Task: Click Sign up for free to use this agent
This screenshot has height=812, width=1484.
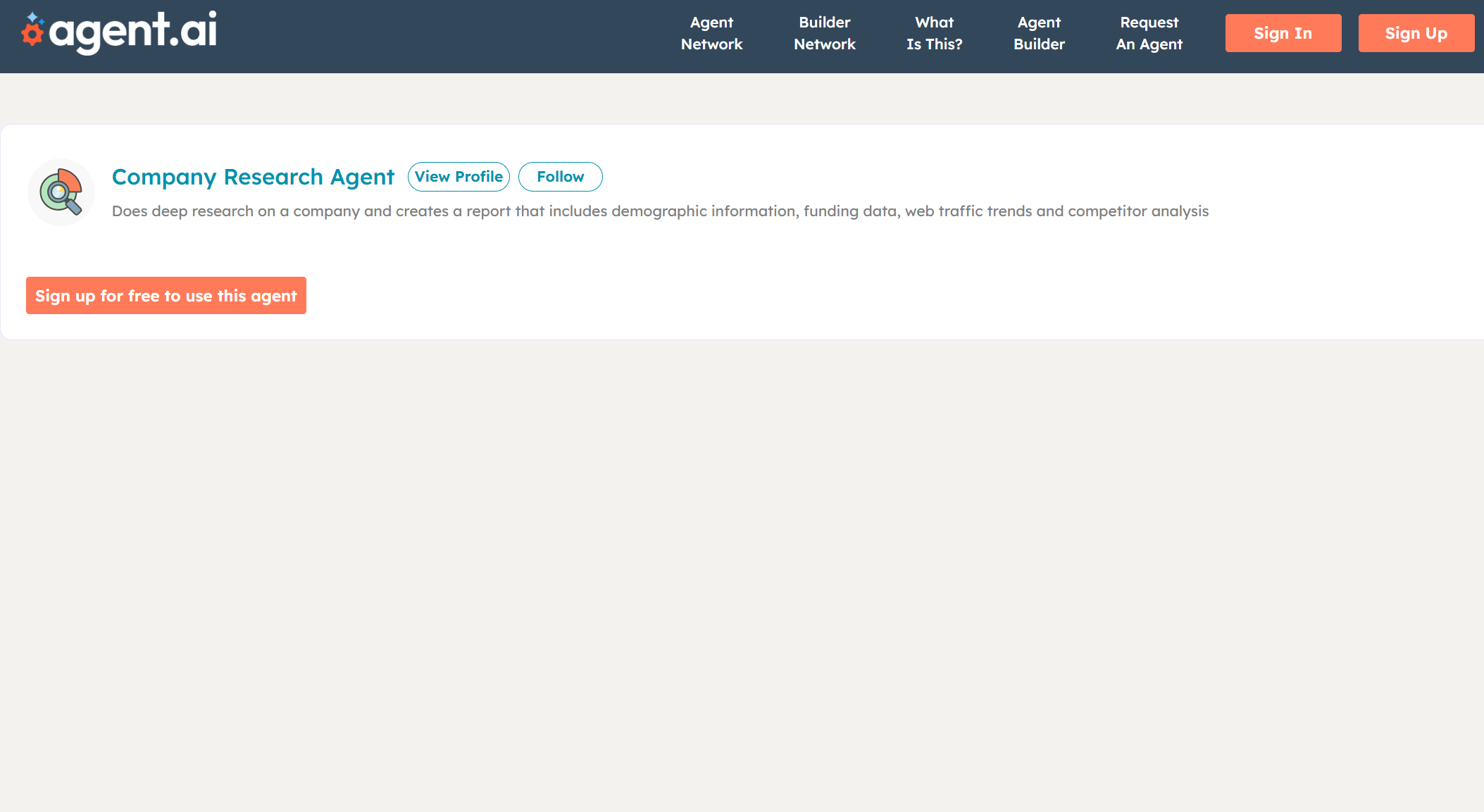Action: click(166, 295)
